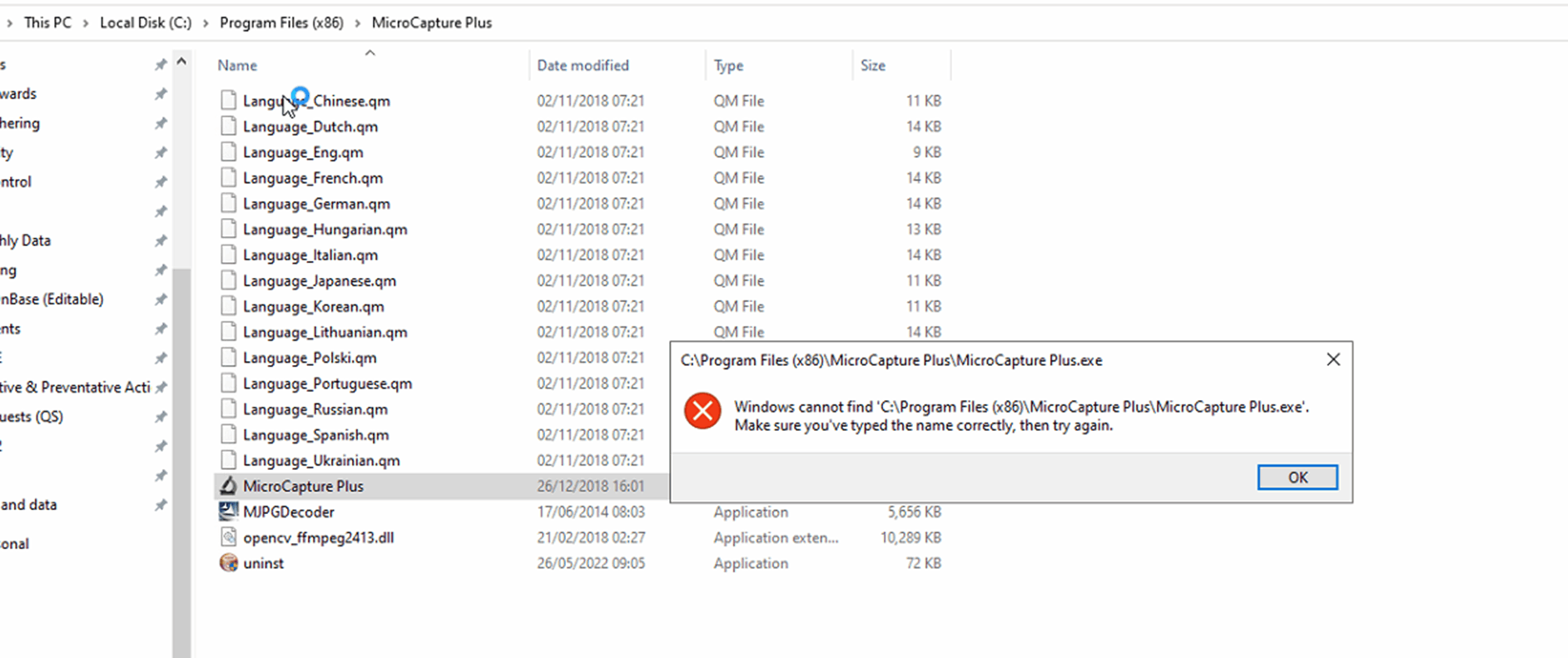Select the Language_Italian.qm file icon
This screenshot has width=1568, height=658.
(228, 255)
